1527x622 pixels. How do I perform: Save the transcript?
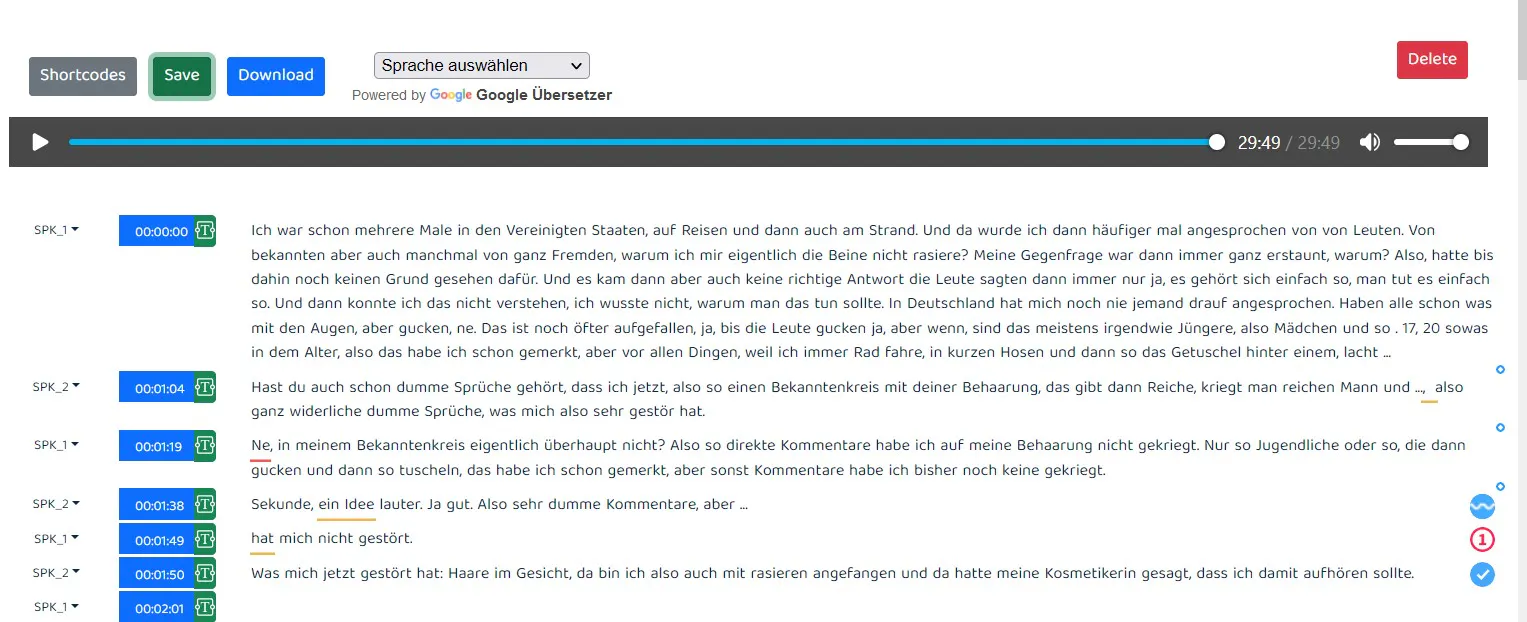point(182,76)
